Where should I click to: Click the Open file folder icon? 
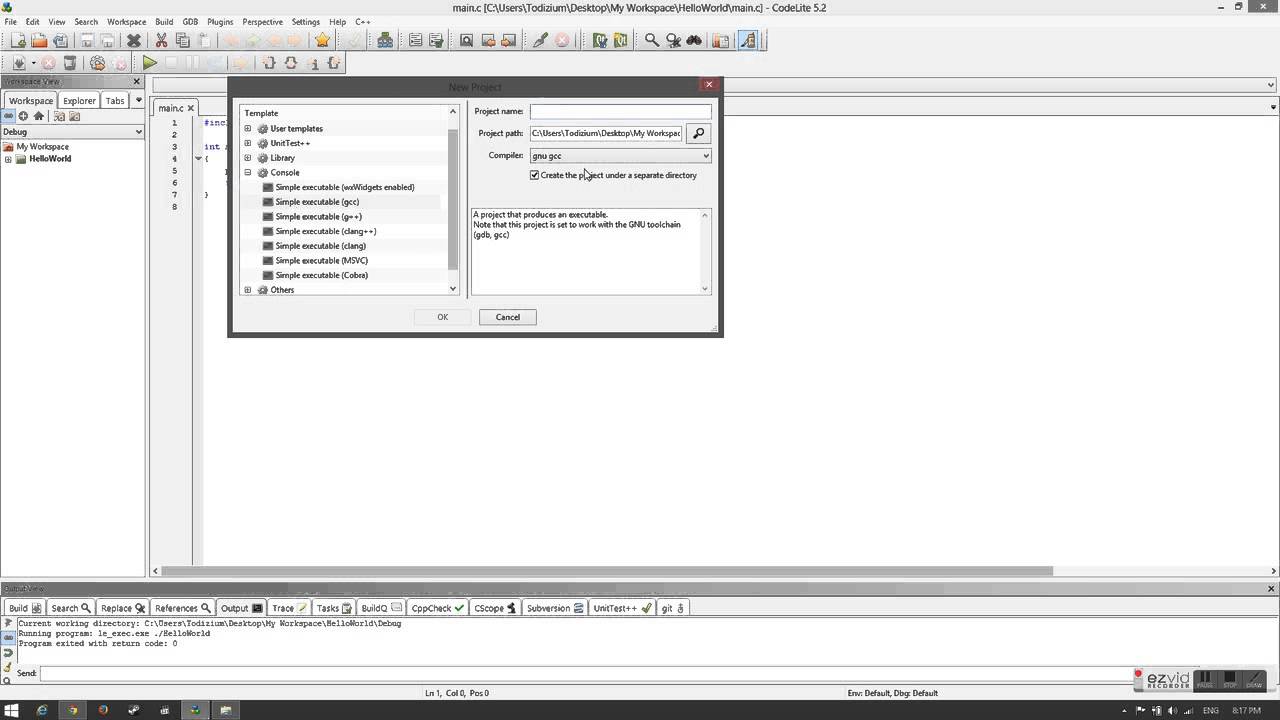[x=39, y=40]
